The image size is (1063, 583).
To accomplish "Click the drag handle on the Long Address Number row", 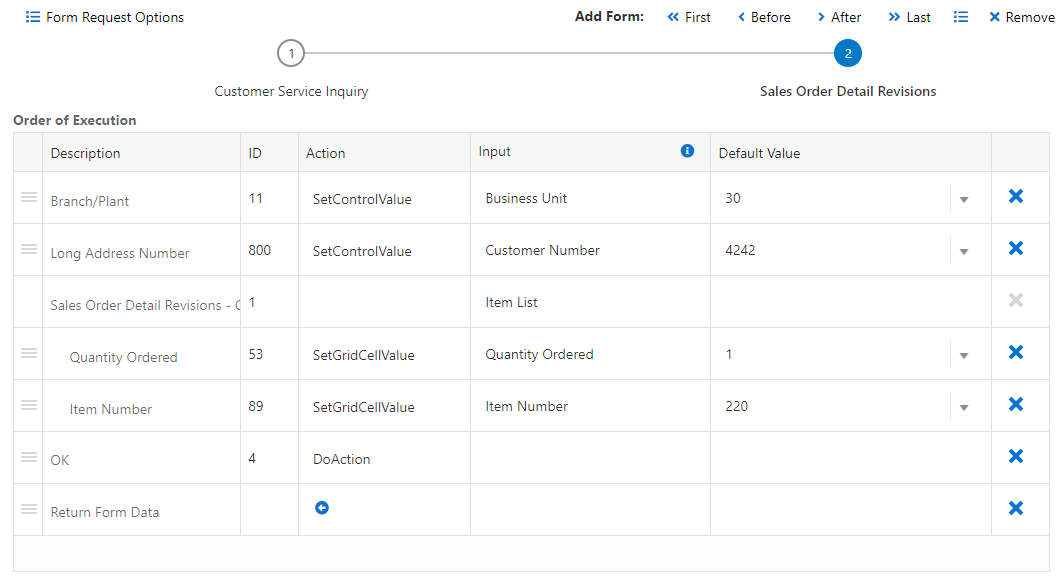I will (x=27, y=249).
